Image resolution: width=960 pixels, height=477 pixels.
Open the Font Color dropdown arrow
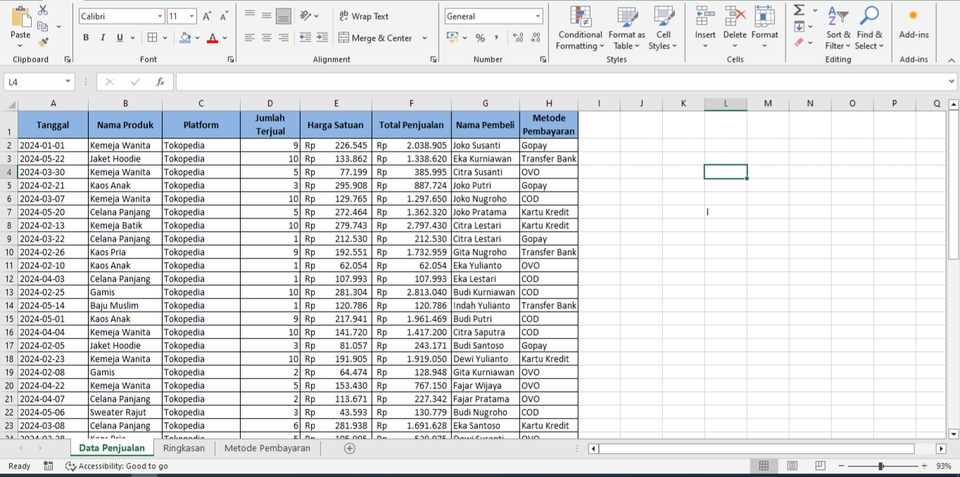tap(225, 38)
